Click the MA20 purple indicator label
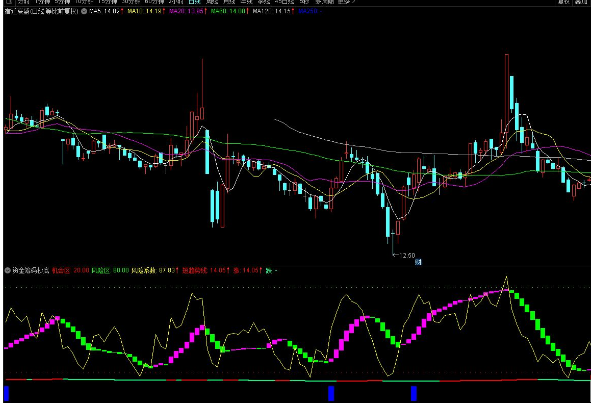The height and width of the screenshot is (404, 591). click(x=176, y=11)
